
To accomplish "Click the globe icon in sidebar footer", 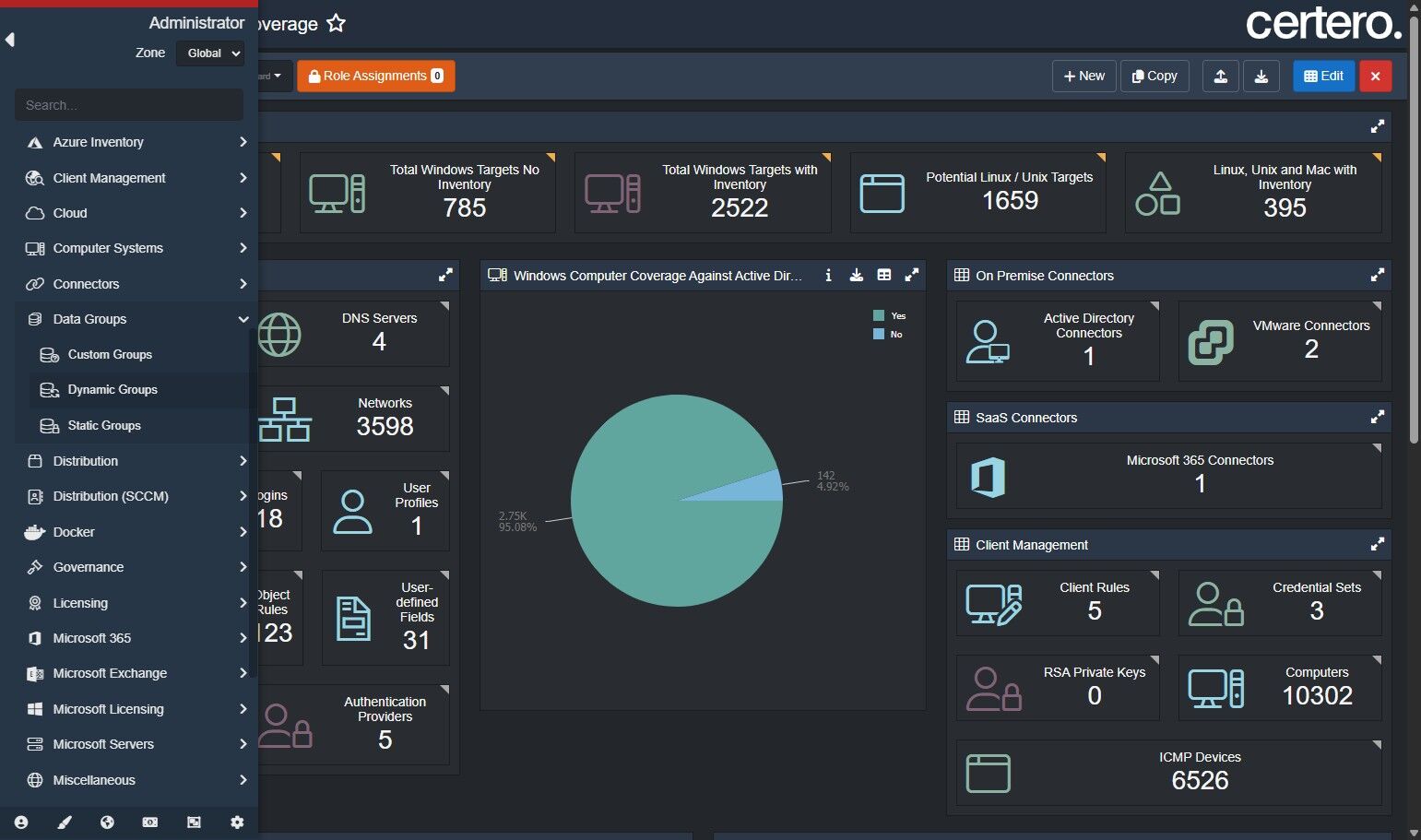I will coord(107,822).
